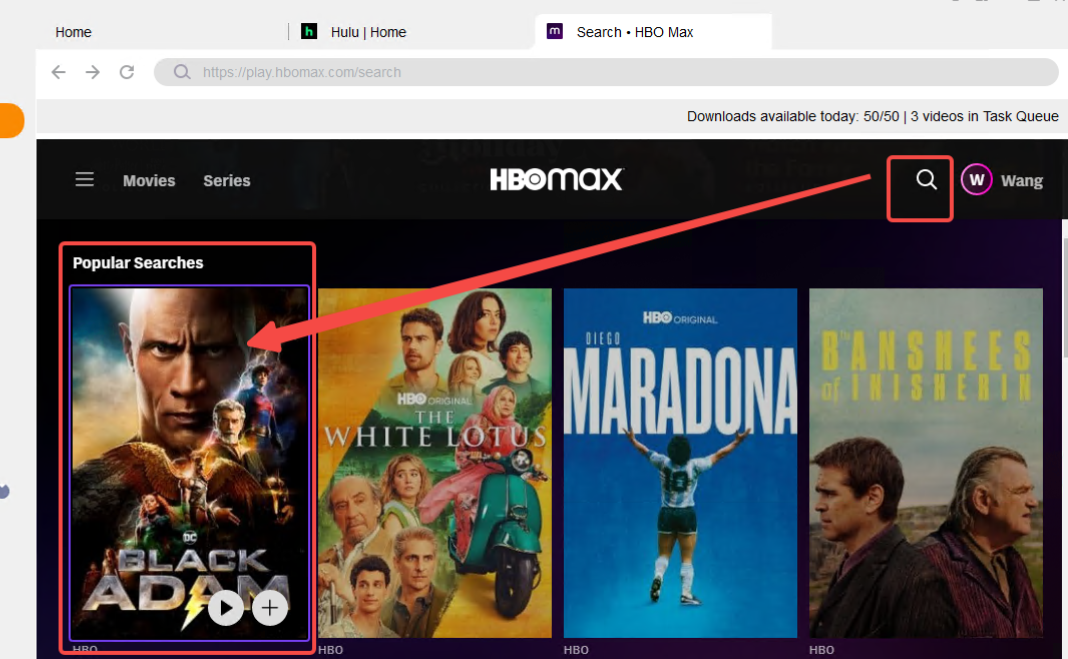Open the Series section
This screenshot has height=659, width=1068.
[x=227, y=180]
